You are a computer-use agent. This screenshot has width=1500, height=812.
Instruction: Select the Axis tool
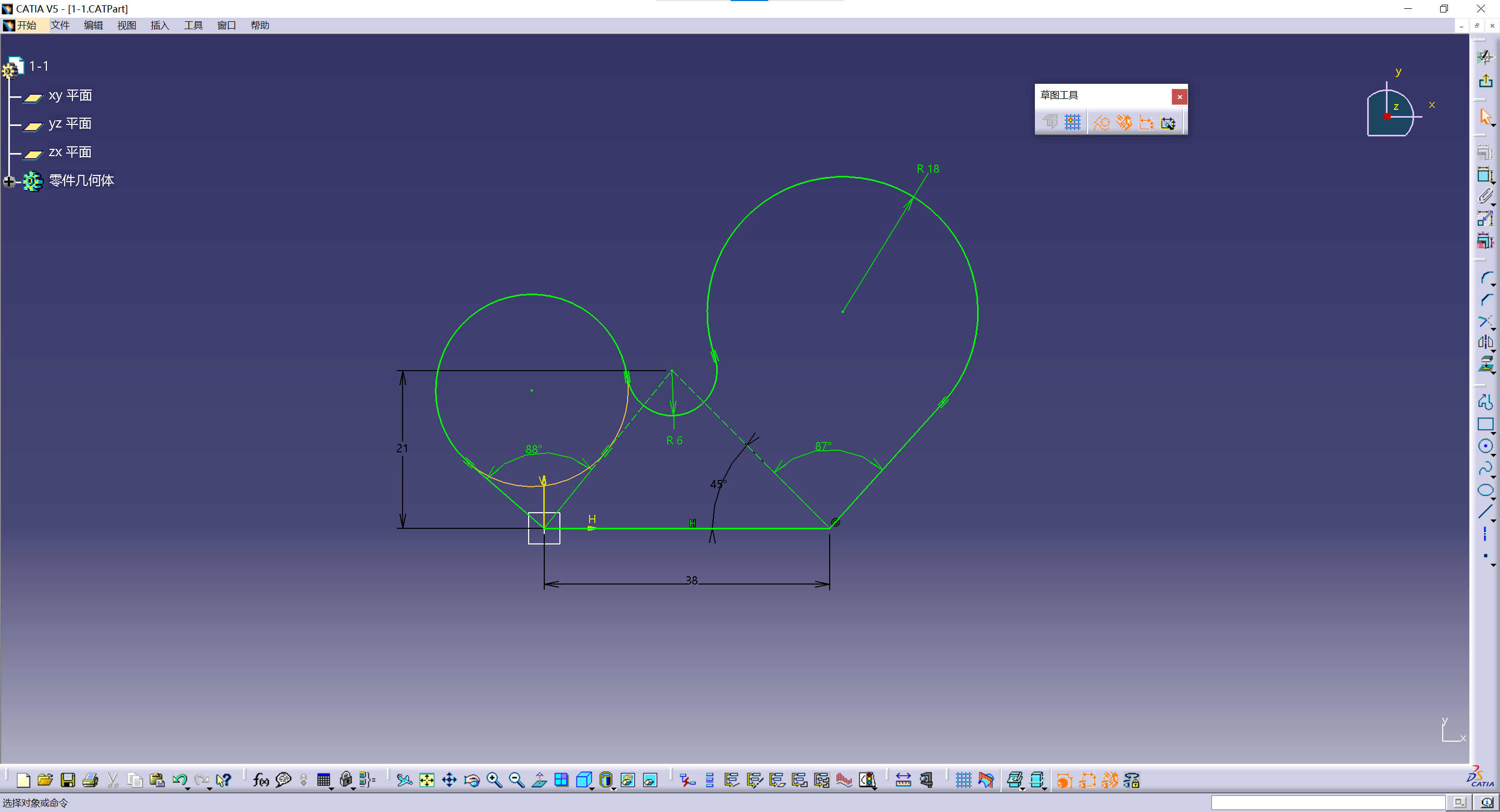[x=1485, y=534]
